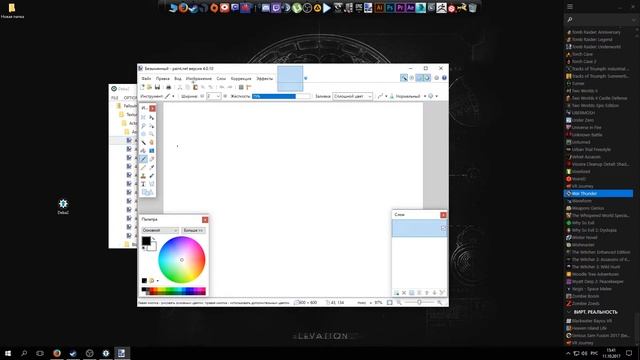Screen dimensions: 640x360
Task: Select the Zoom tool in Tools window
Action: pyautogui.click(x=151, y=134)
